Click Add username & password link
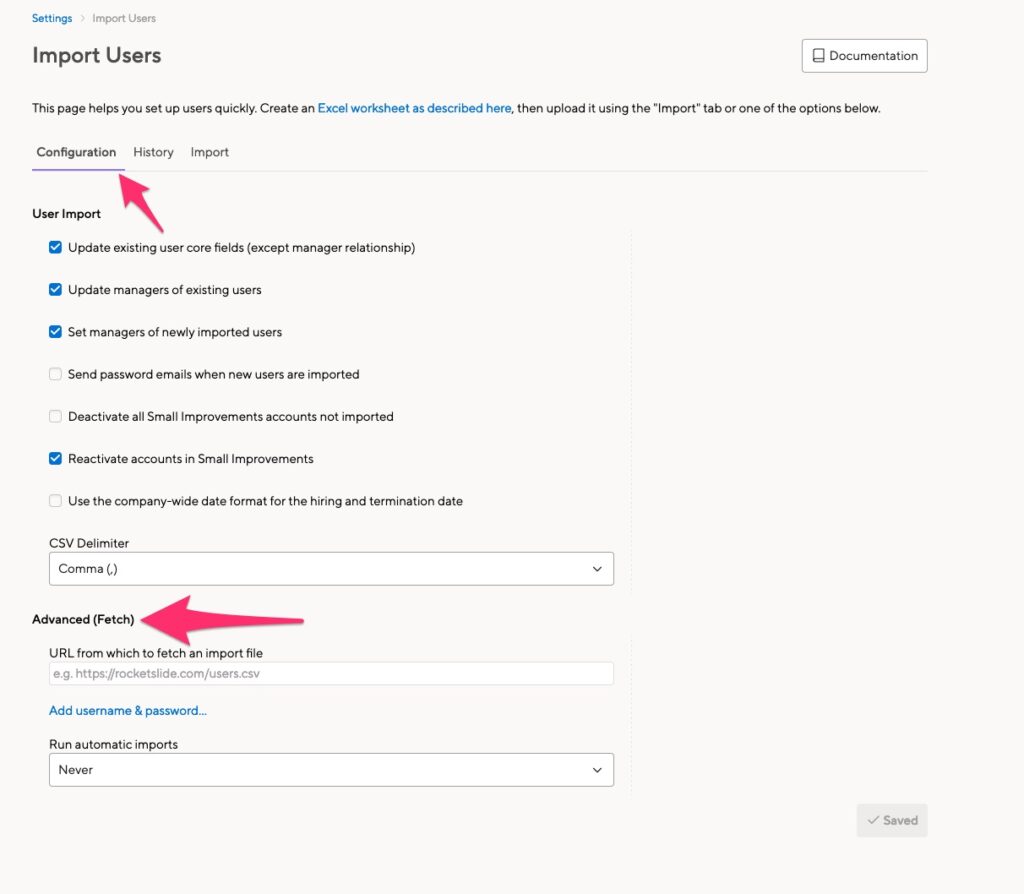Viewport: 1024px width, 894px height. coord(128,710)
